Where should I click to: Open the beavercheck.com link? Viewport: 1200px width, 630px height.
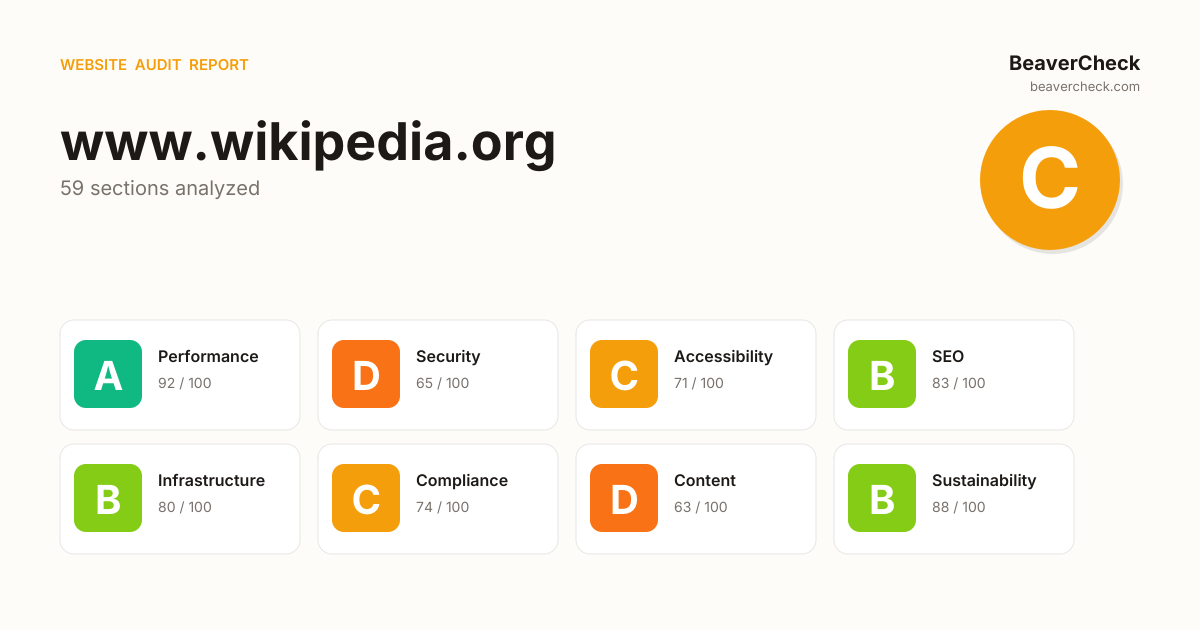point(1085,87)
